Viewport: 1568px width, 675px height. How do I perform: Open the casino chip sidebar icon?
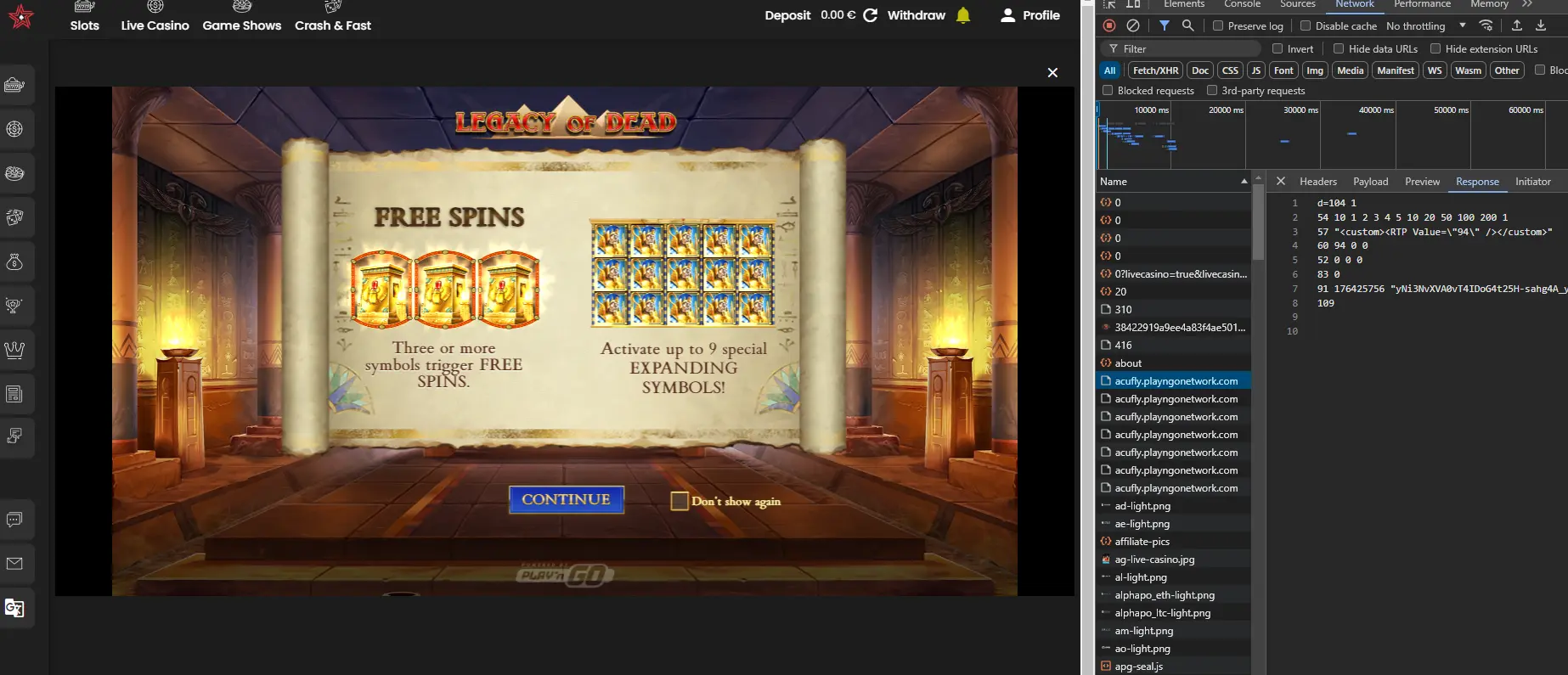pyautogui.click(x=14, y=129)
